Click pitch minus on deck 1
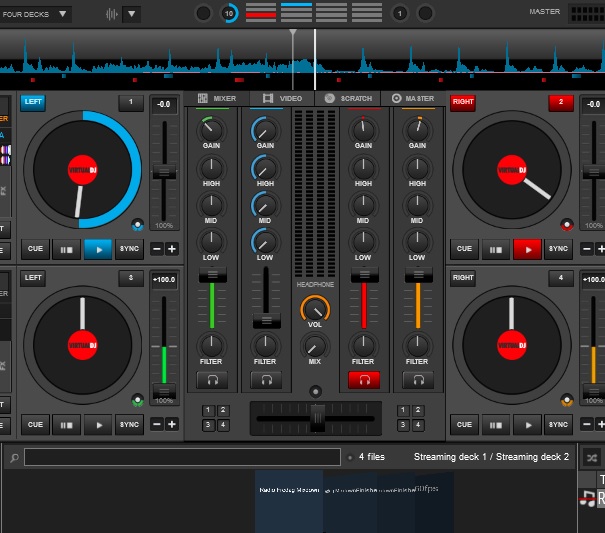This screenshot has height=533, width=605. coord(157,249)
